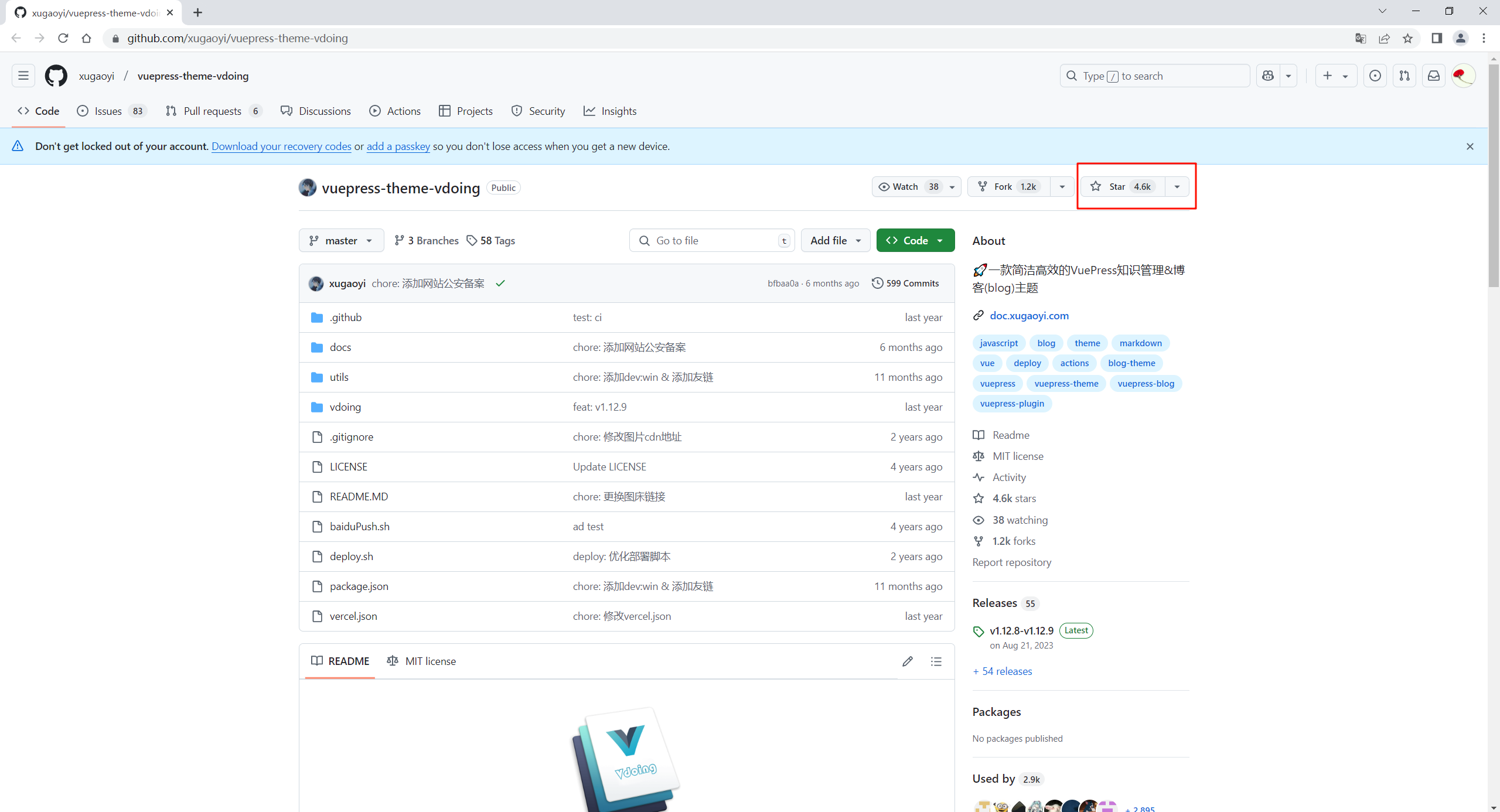Dismiss the recovery codes banner
The height and width of the screenshot is (812, 1500).
[x=1470, y=146]
